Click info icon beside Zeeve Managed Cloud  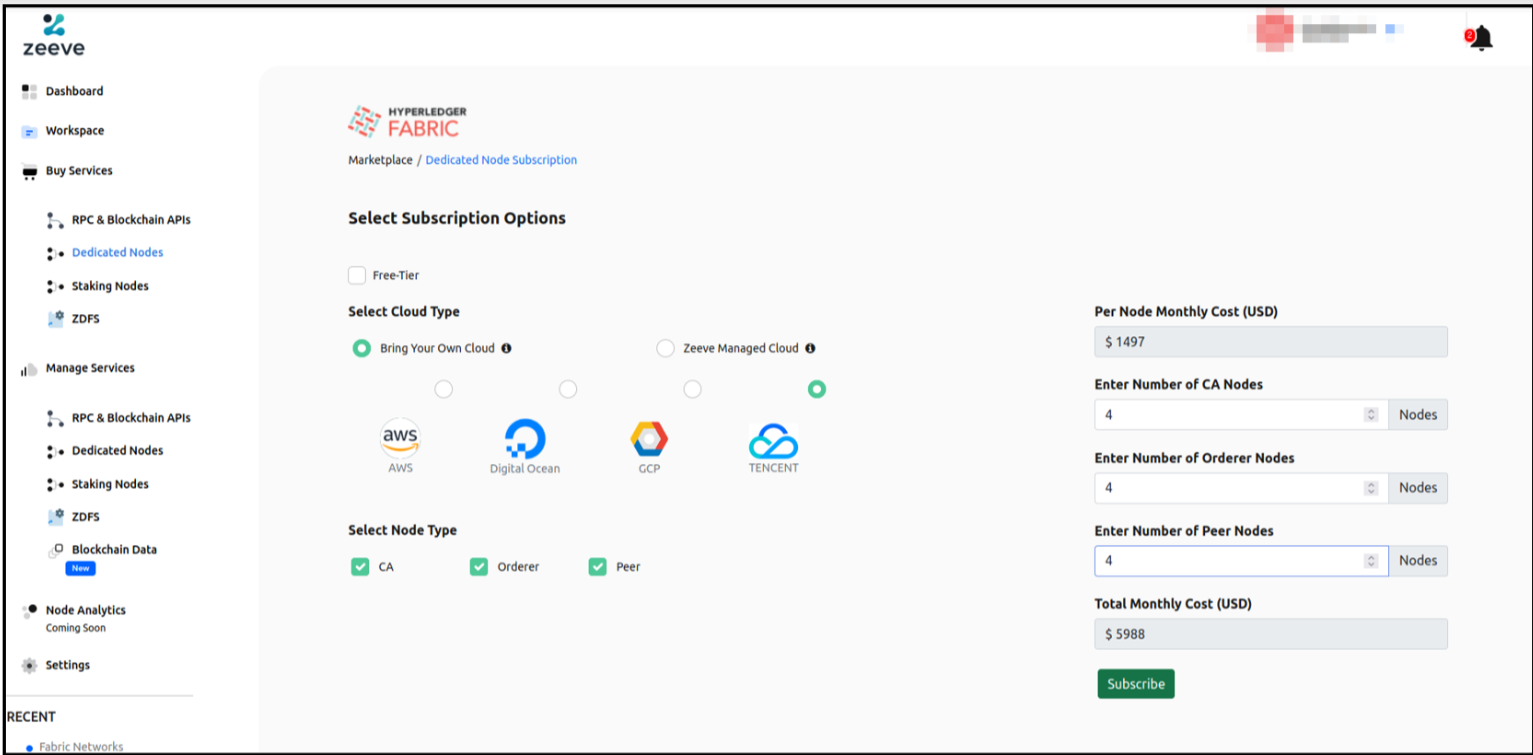pyautogui.click(x=810, y=349)
